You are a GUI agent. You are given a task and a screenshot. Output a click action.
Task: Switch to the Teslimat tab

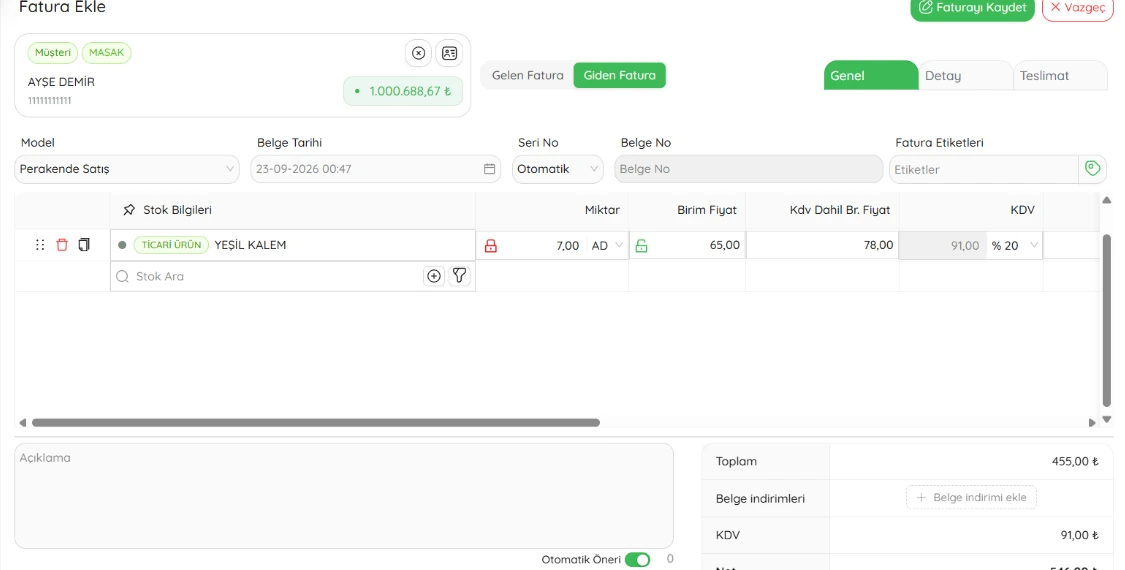[x=1060, y=75]
